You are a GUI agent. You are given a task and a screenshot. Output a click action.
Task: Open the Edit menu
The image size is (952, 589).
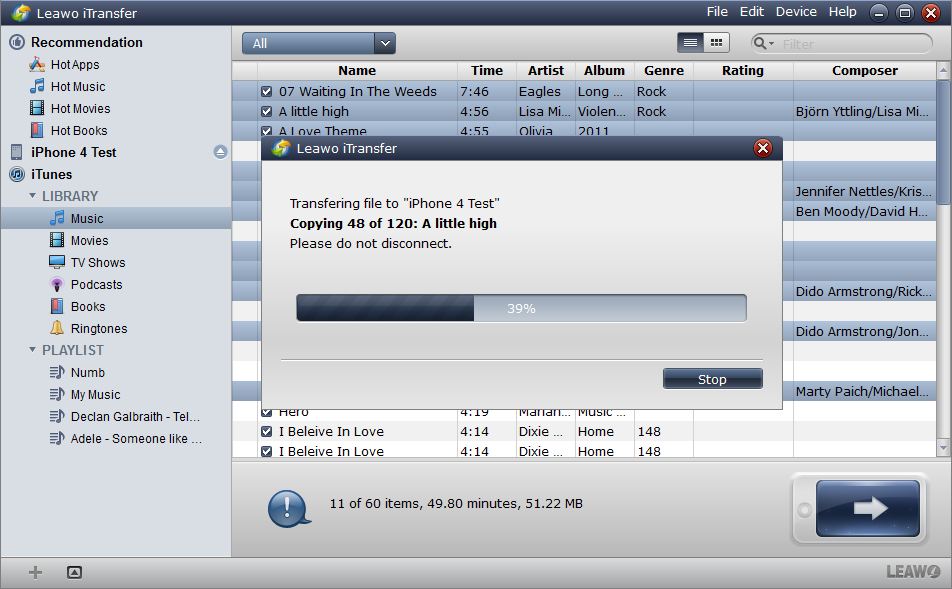point(752,12)
